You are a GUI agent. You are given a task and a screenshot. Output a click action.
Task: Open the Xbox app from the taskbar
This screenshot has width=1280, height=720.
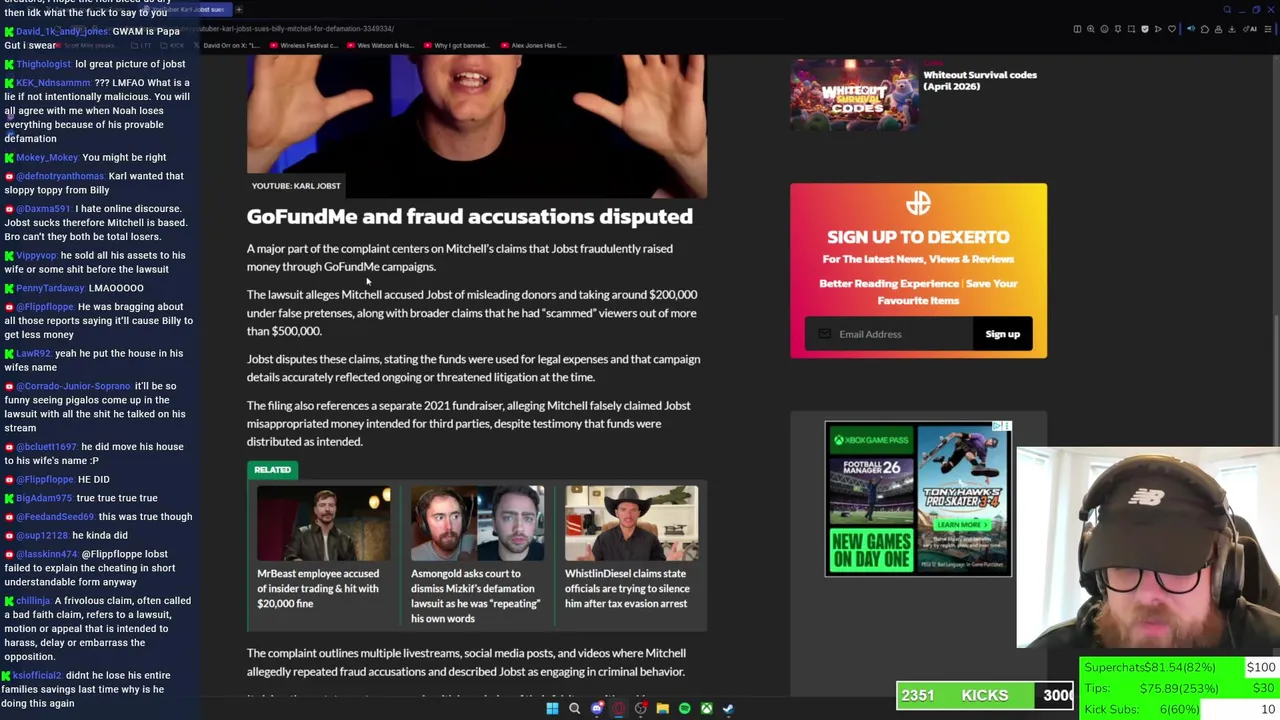coord(706,708)
